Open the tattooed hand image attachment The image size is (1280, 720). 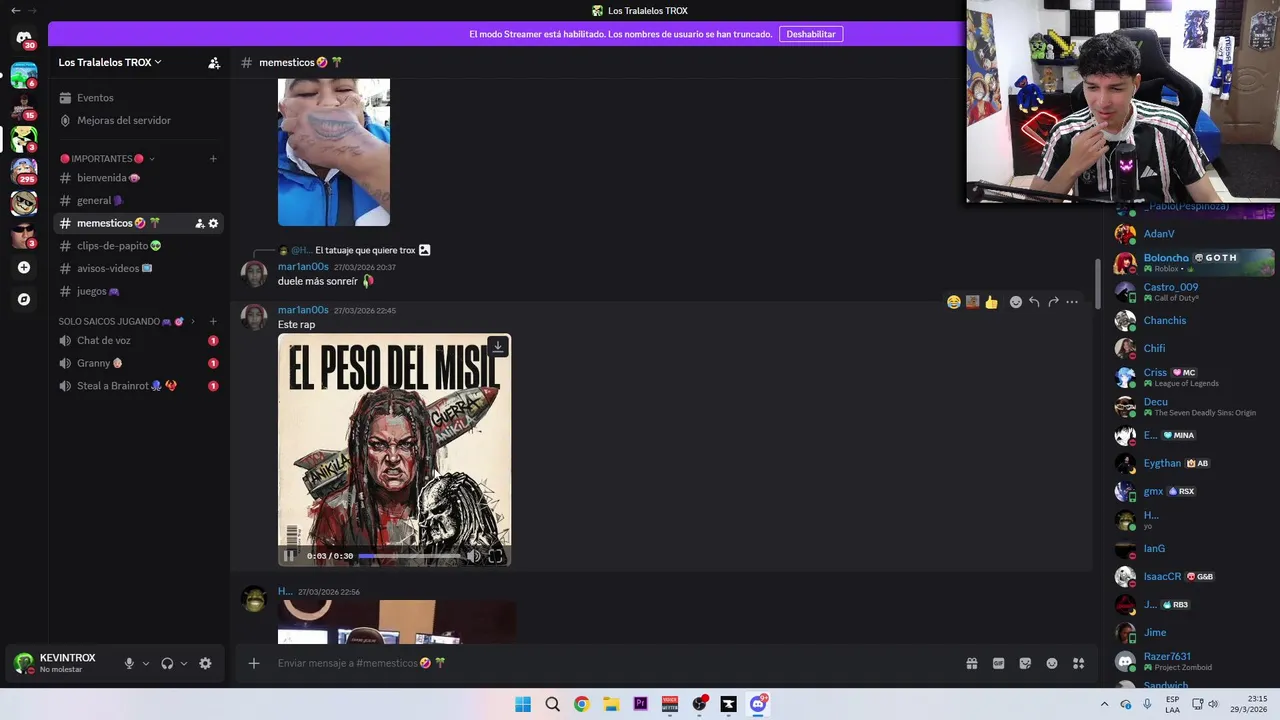pos(334,152)
